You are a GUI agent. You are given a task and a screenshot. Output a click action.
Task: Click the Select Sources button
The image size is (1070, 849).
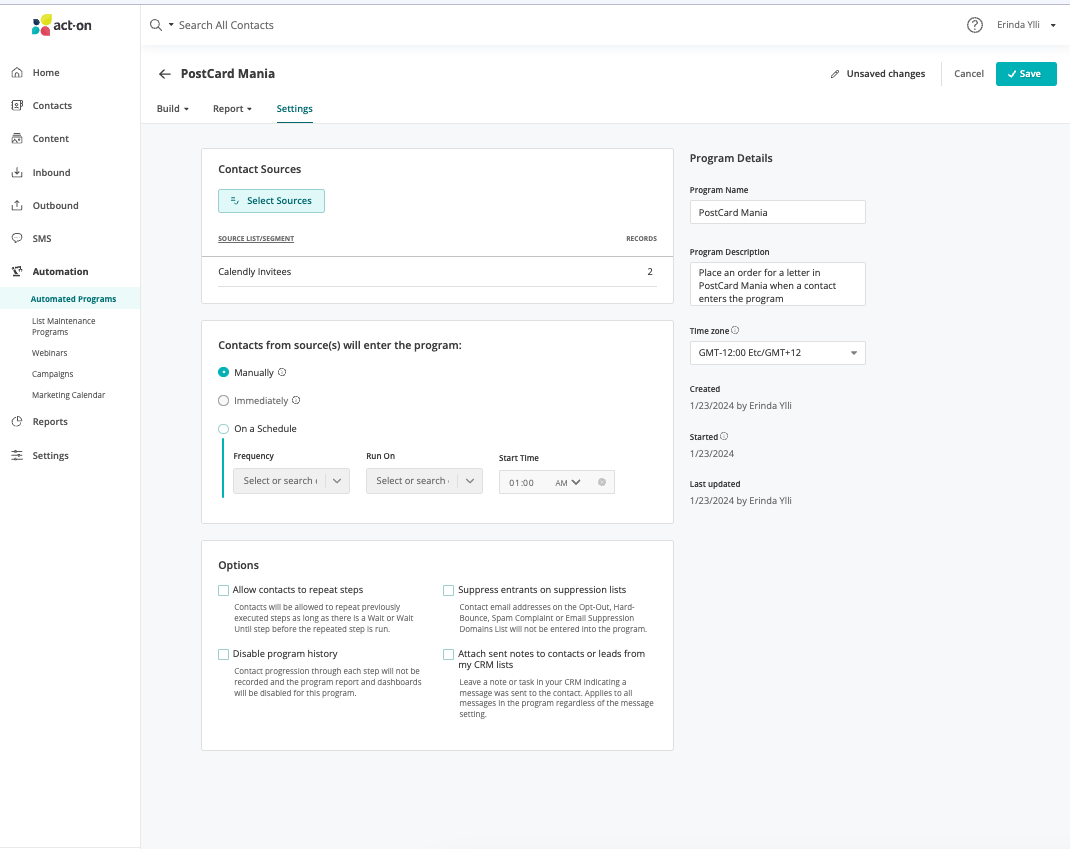[x=271, y=201]
